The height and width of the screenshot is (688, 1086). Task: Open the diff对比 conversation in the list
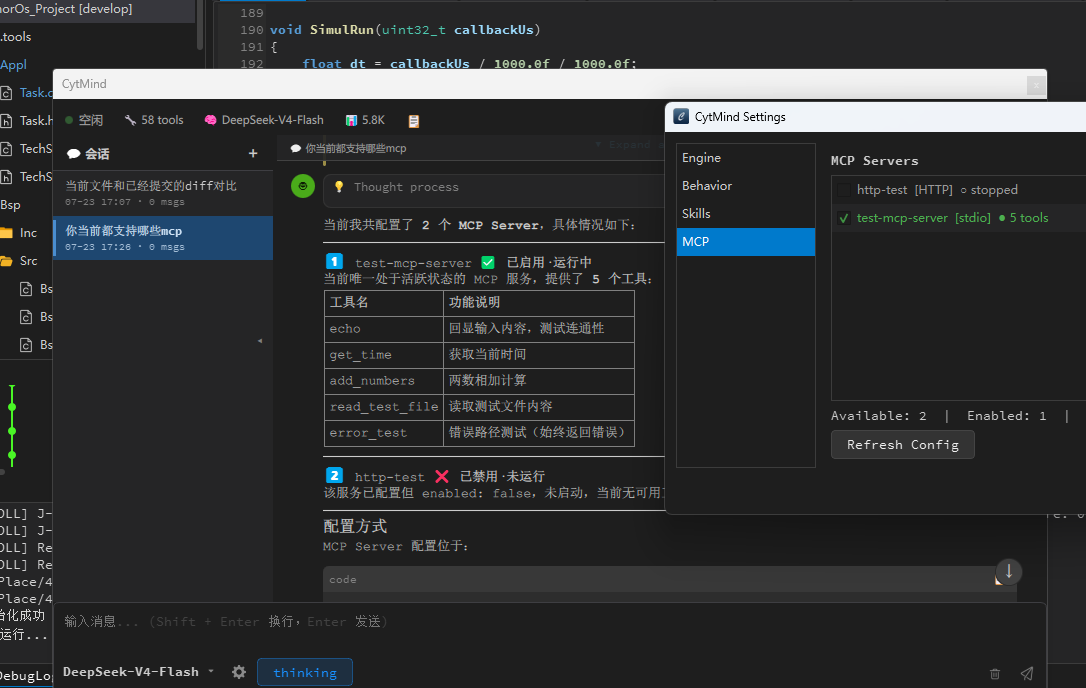[x=163, y=193]
